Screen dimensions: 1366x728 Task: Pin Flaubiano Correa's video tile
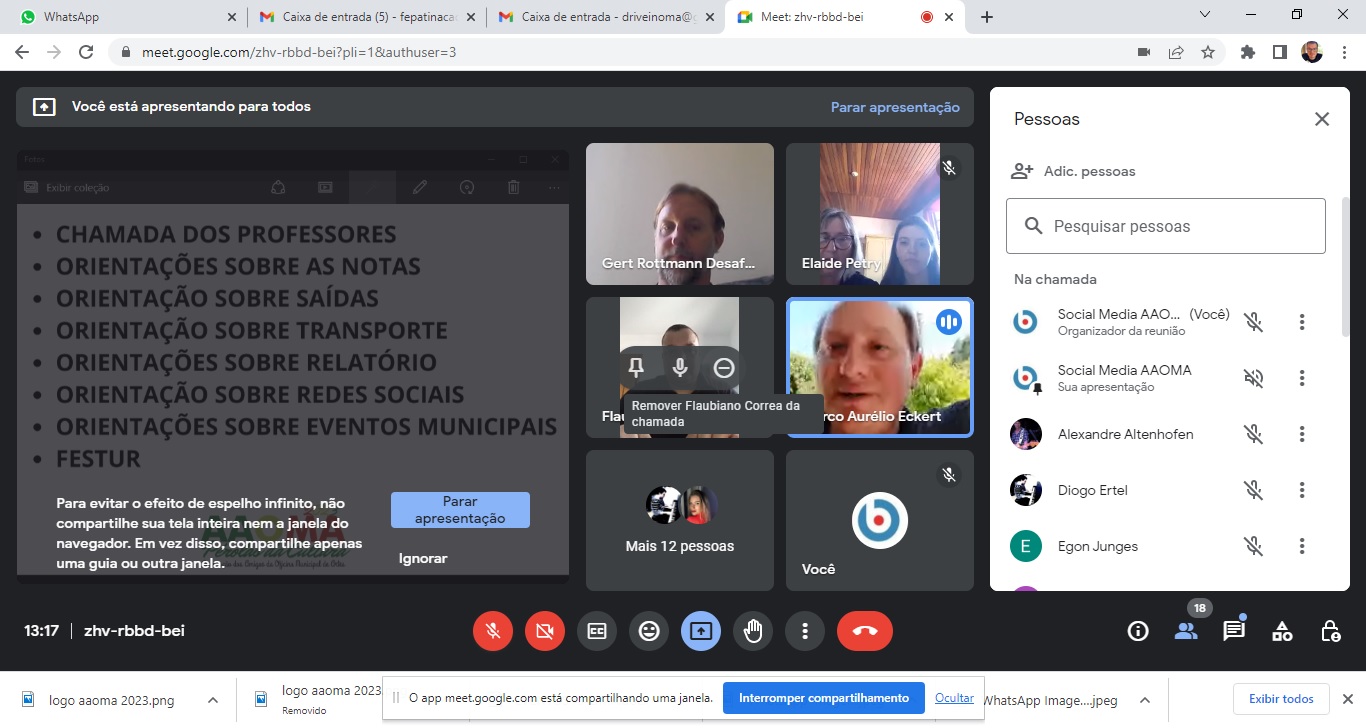point(636,368)
